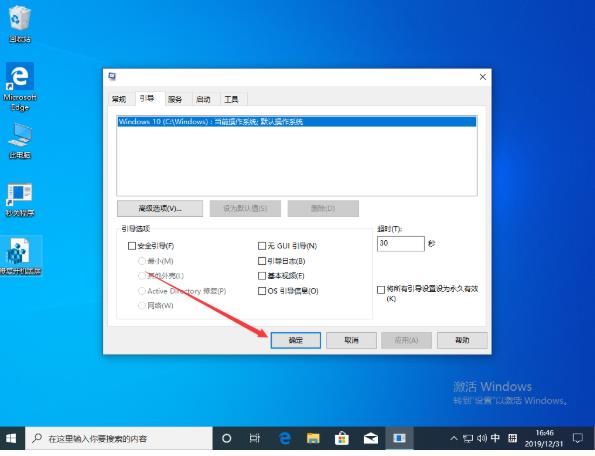The height and width of the screenshot is (456, 595).
Task: Open the Recycle Bin desktop icon
Action: [20, 24]
